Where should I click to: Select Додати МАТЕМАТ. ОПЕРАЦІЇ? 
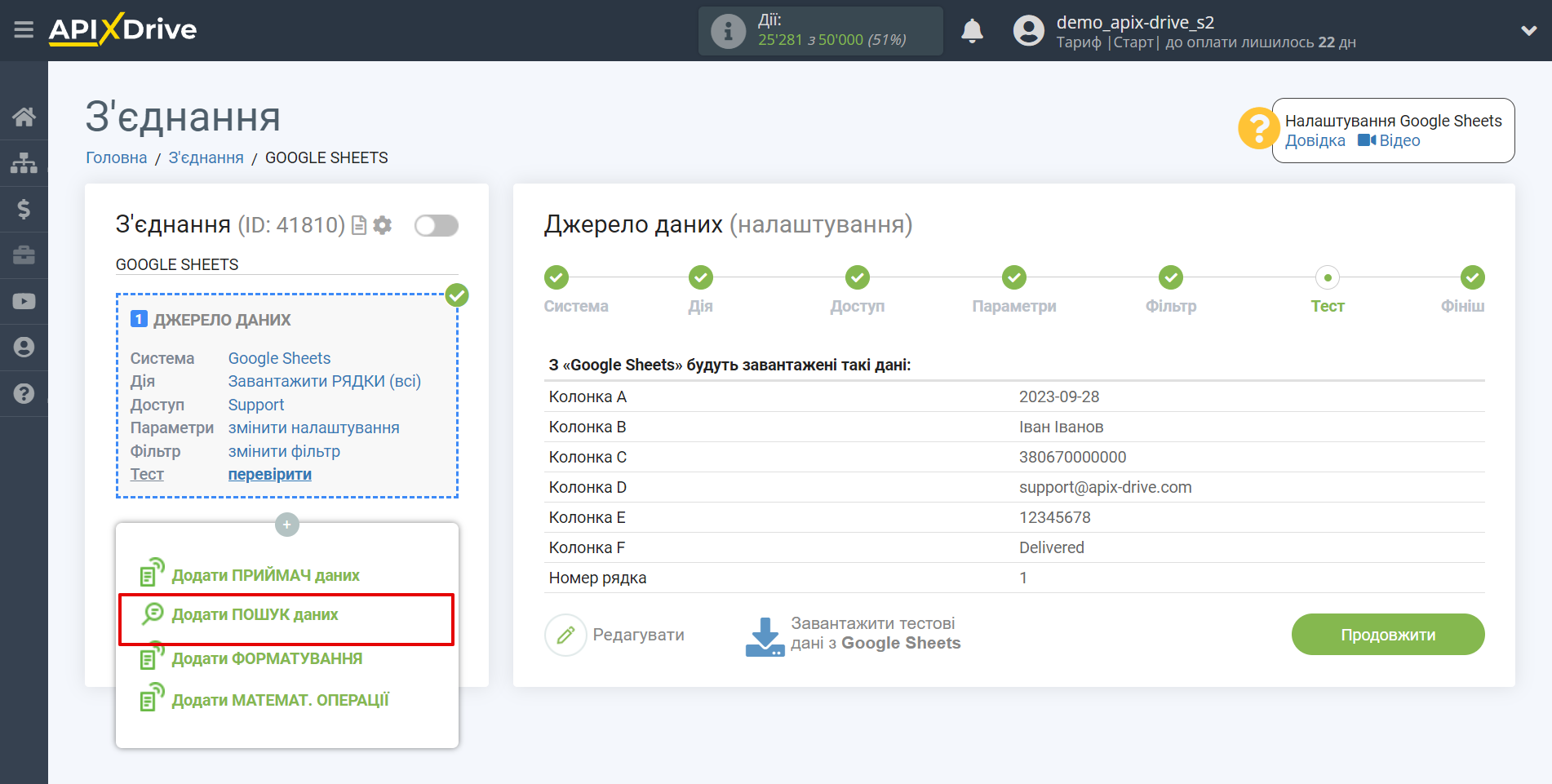280,700
